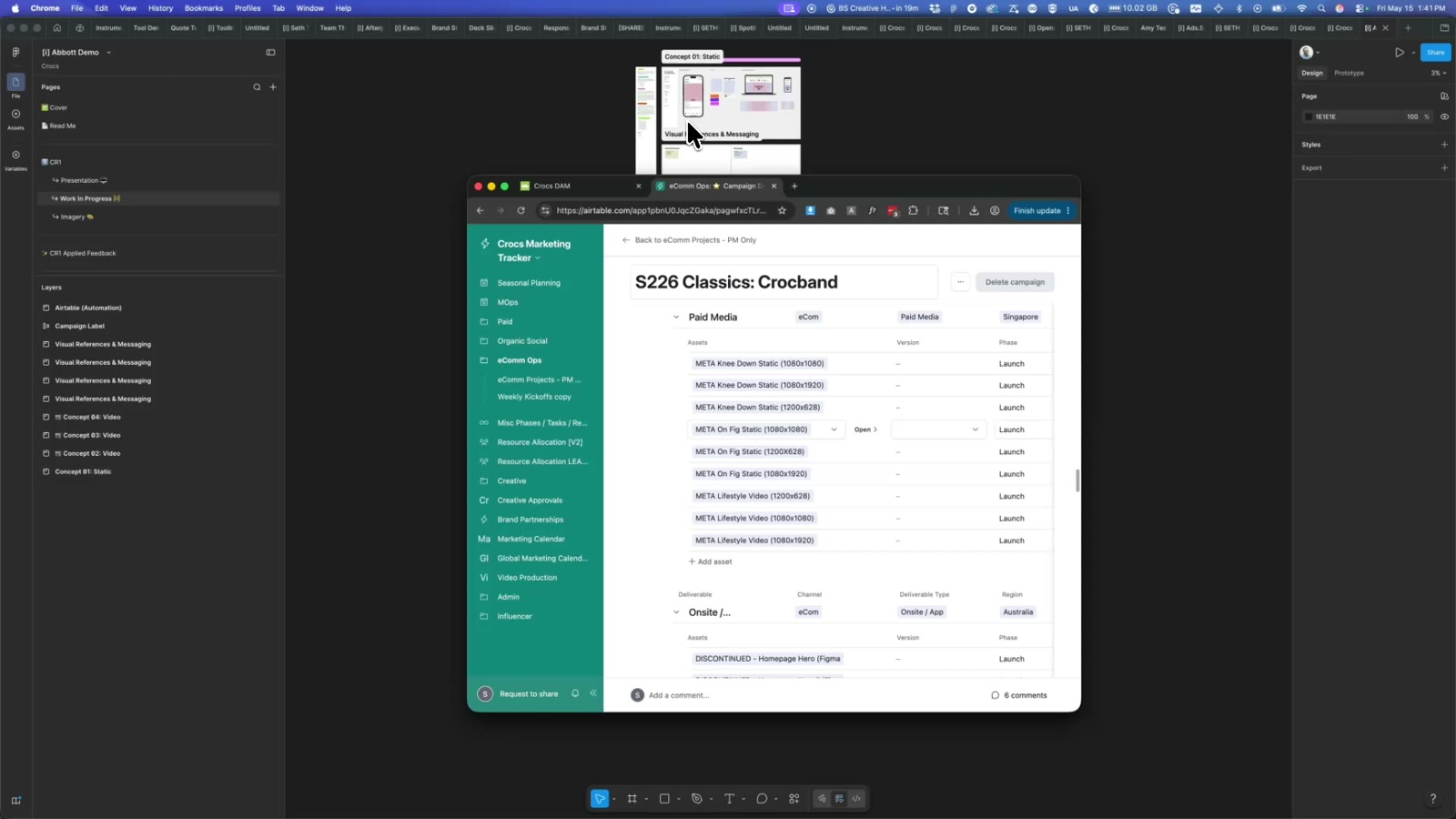
Task: Collapse the Onsite deliverable group
Action: point(676,612)
